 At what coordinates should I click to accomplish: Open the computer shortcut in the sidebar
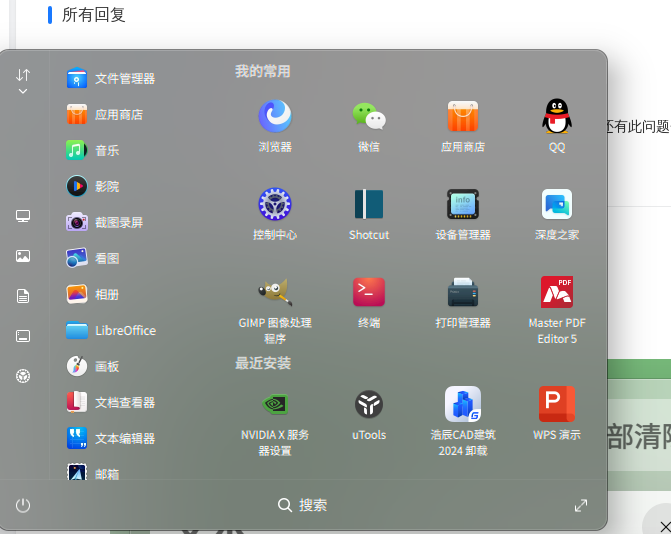point(23,216)
